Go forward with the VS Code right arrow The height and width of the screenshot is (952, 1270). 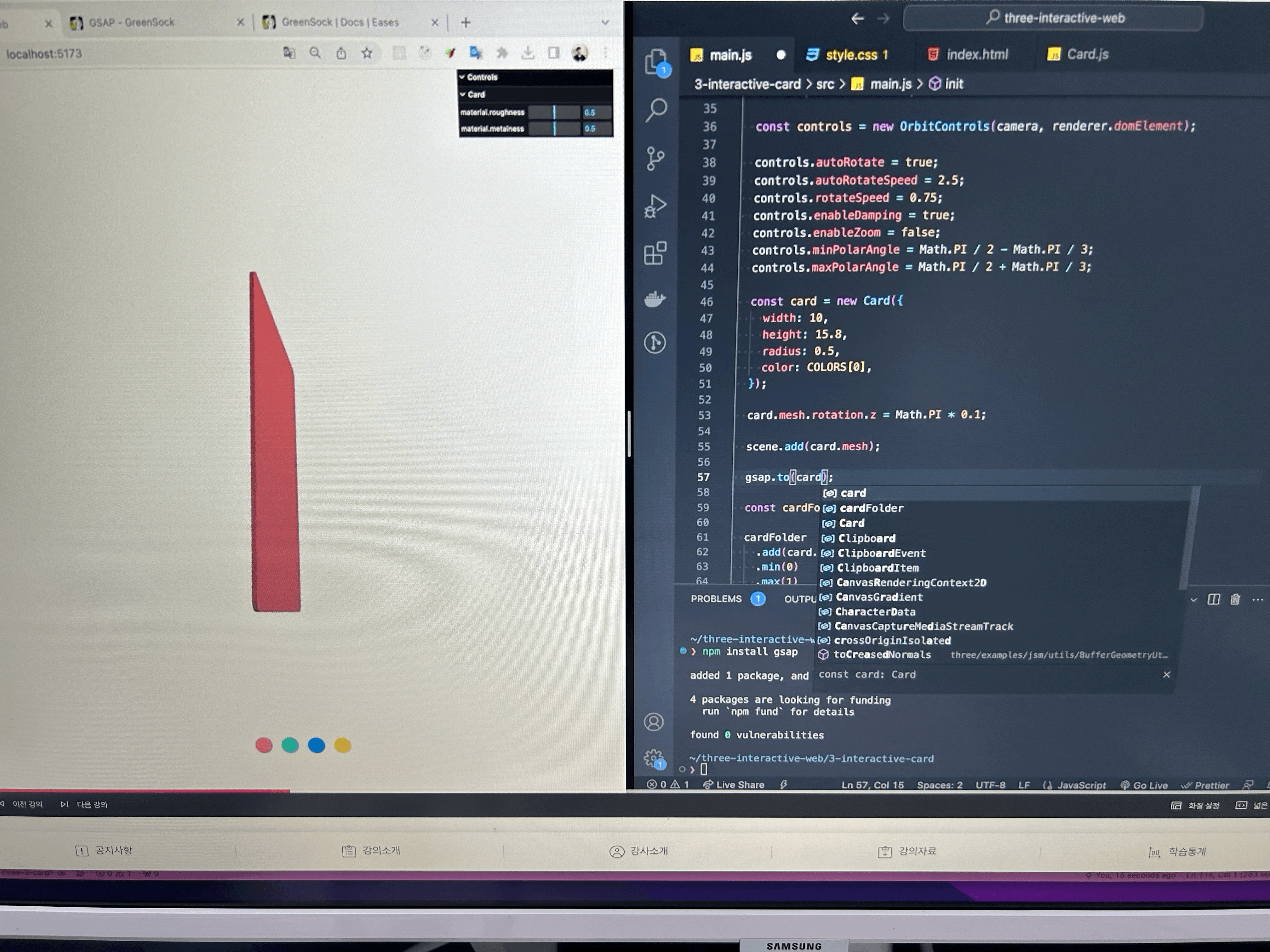[x=883, y=18]
